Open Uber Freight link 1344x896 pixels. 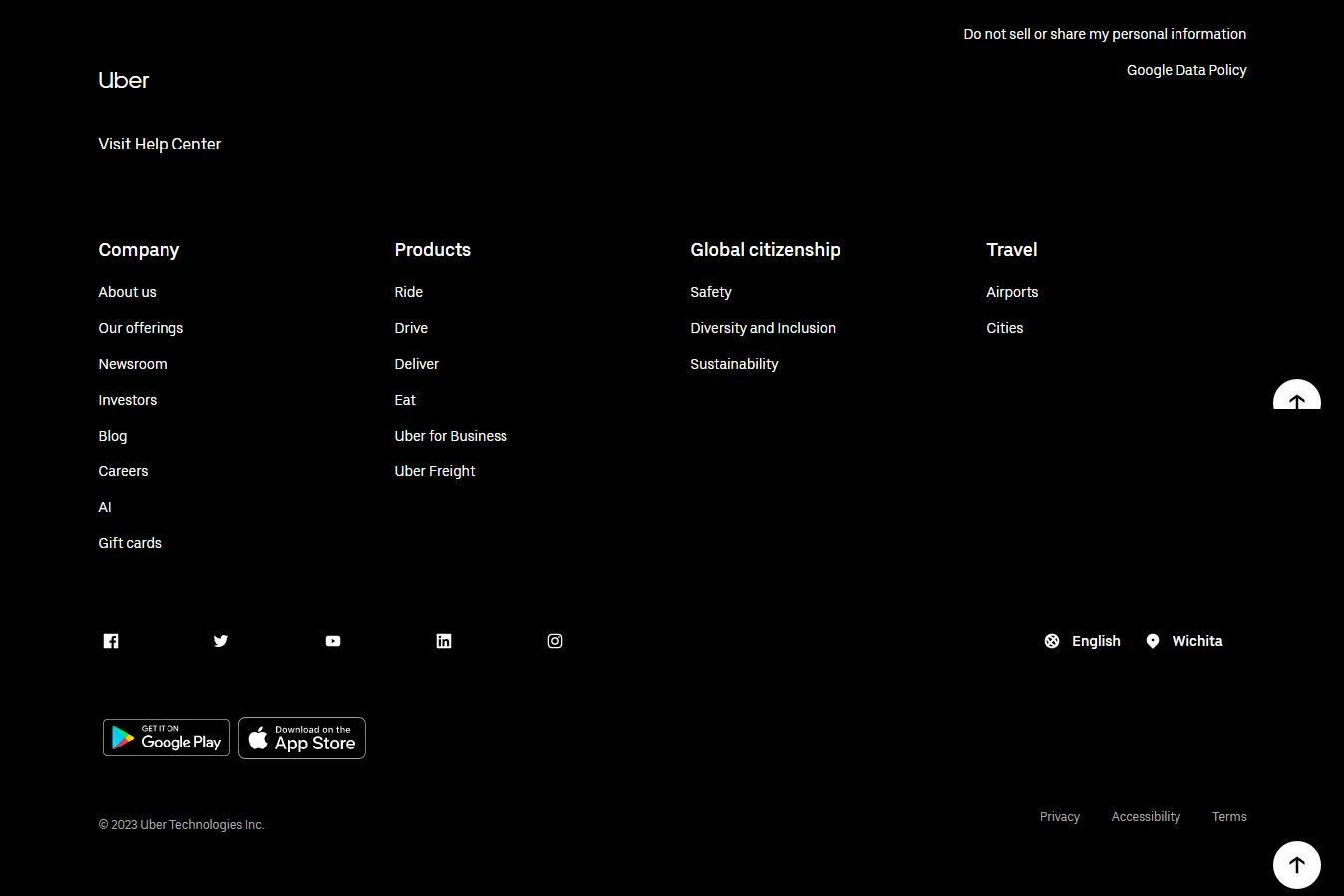point(435,471)
